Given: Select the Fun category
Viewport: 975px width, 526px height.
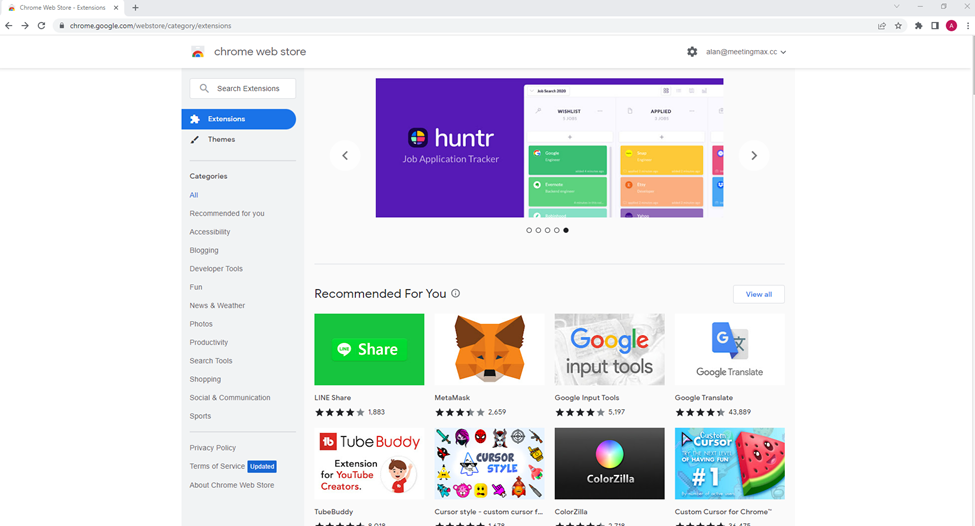Looking at the screenshot, I should (x=196, y=287).
